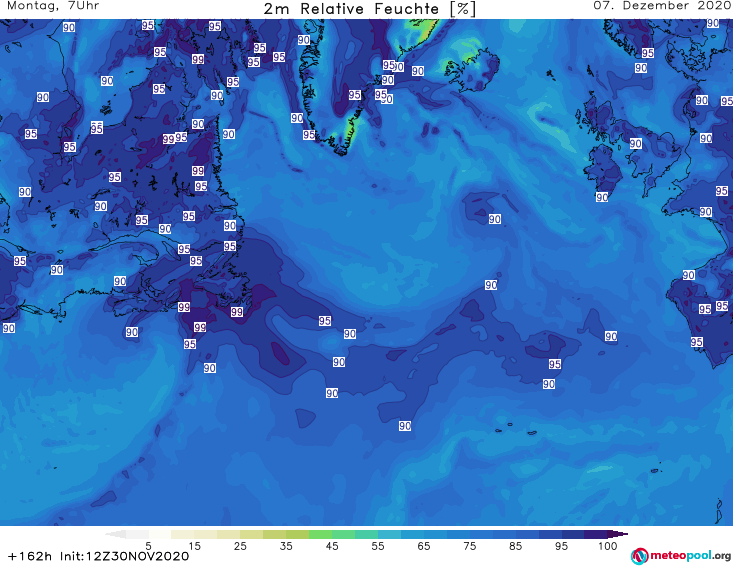Click the '+162h' forecast hour text

tap(30, 556)
